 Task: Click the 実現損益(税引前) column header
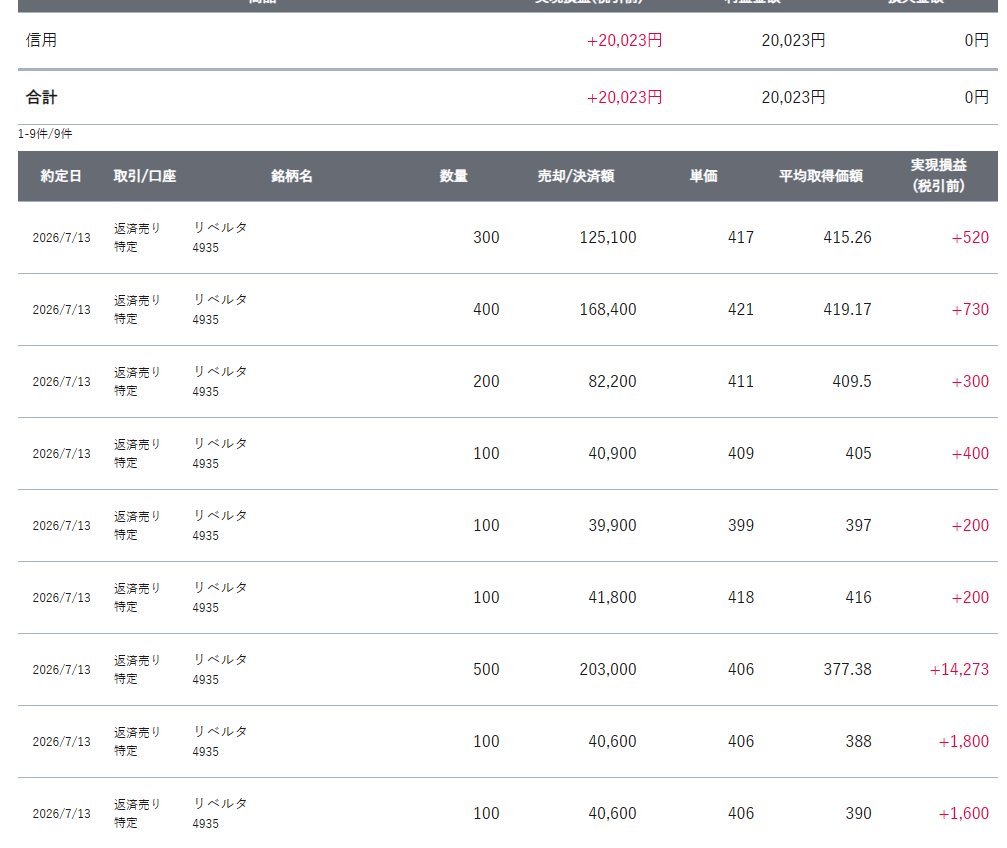click(938, 175)
